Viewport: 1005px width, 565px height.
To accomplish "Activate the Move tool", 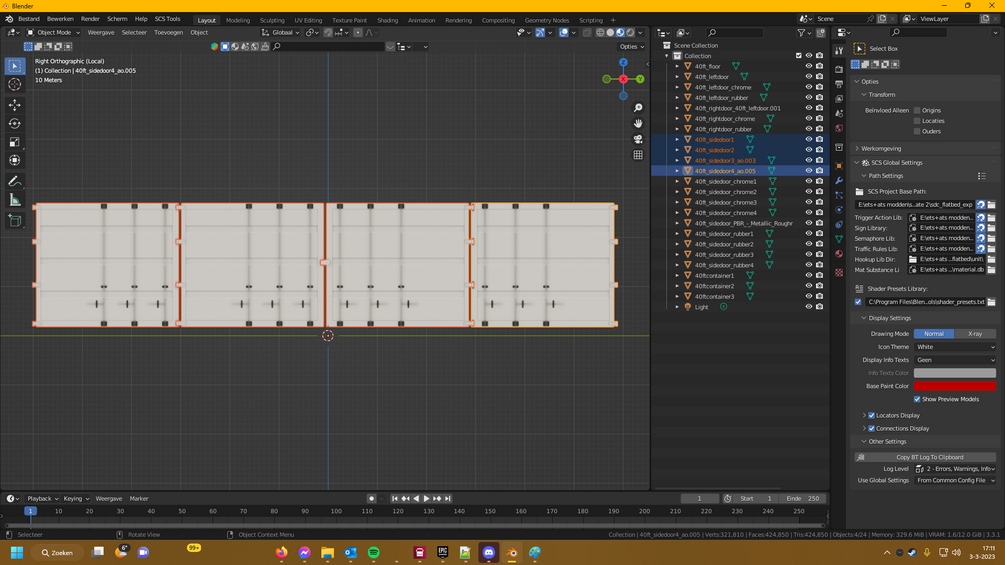I will click(x=15, y=105).
